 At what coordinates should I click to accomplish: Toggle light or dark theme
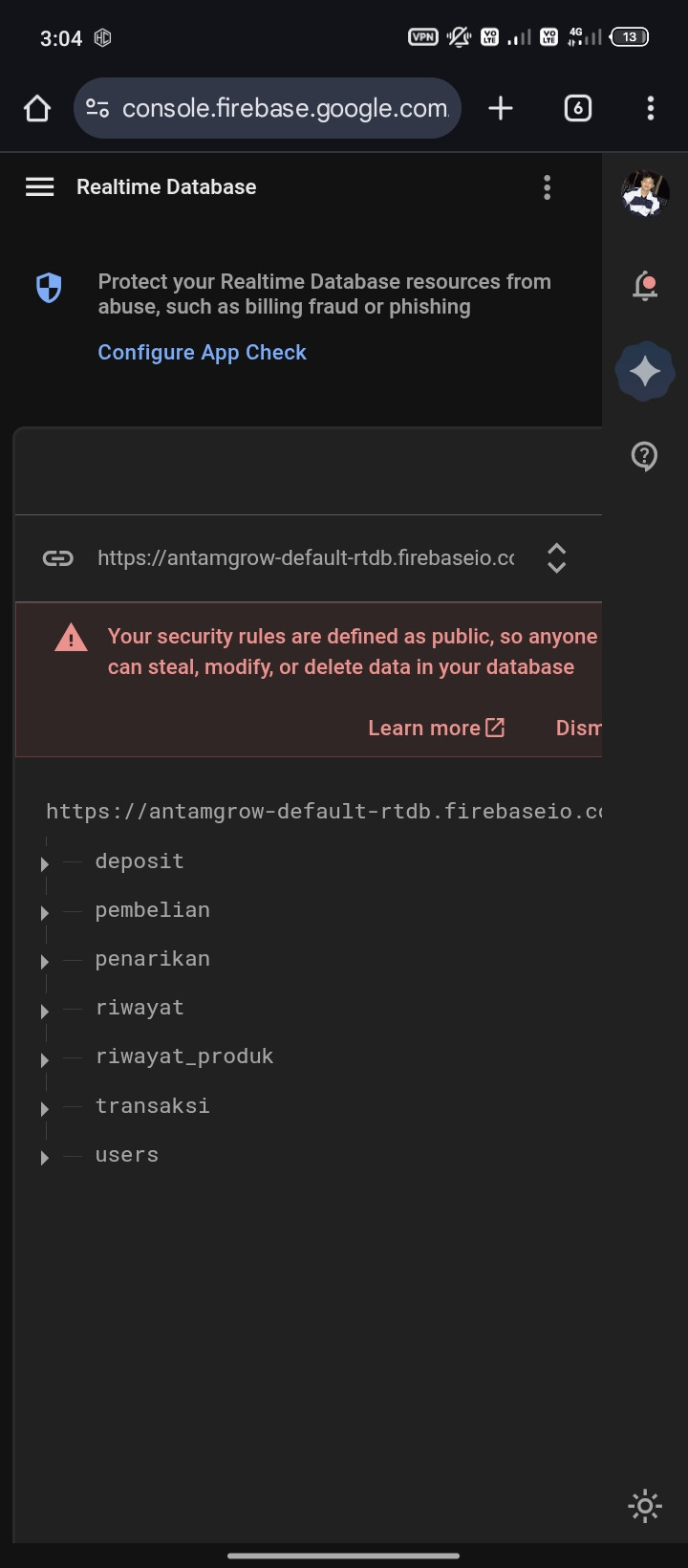(645, 1507)
